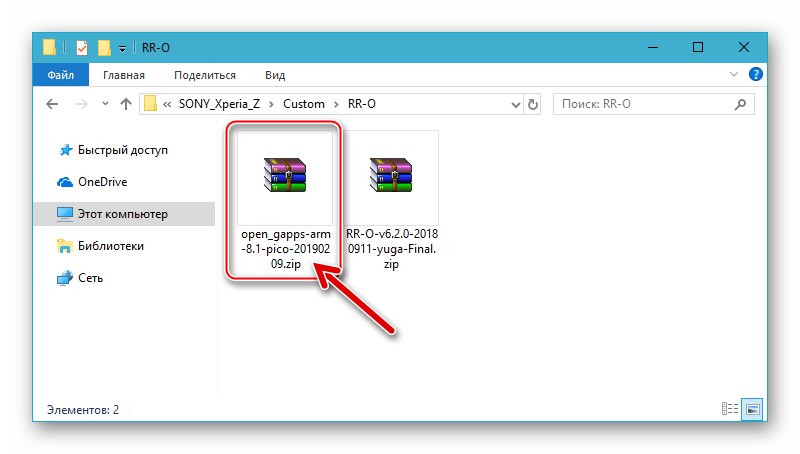Expand hidden path chevrons in address bar

(x=167, y=104)
